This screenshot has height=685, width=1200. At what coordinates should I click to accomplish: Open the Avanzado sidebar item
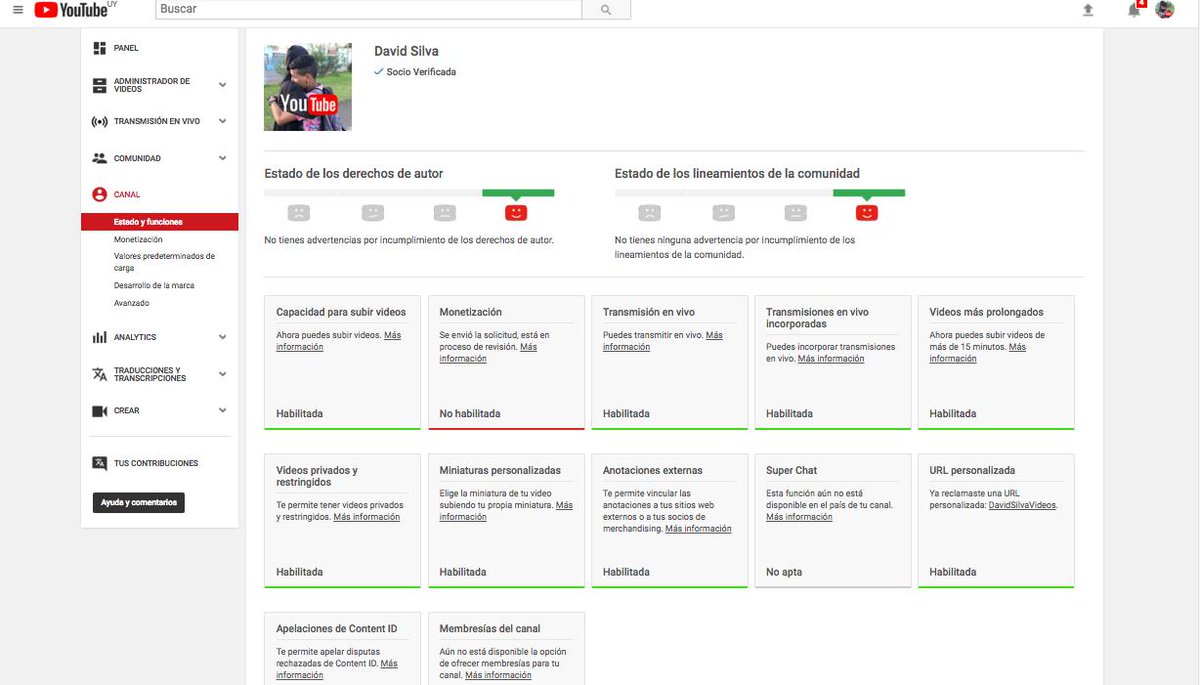point(131,303)
